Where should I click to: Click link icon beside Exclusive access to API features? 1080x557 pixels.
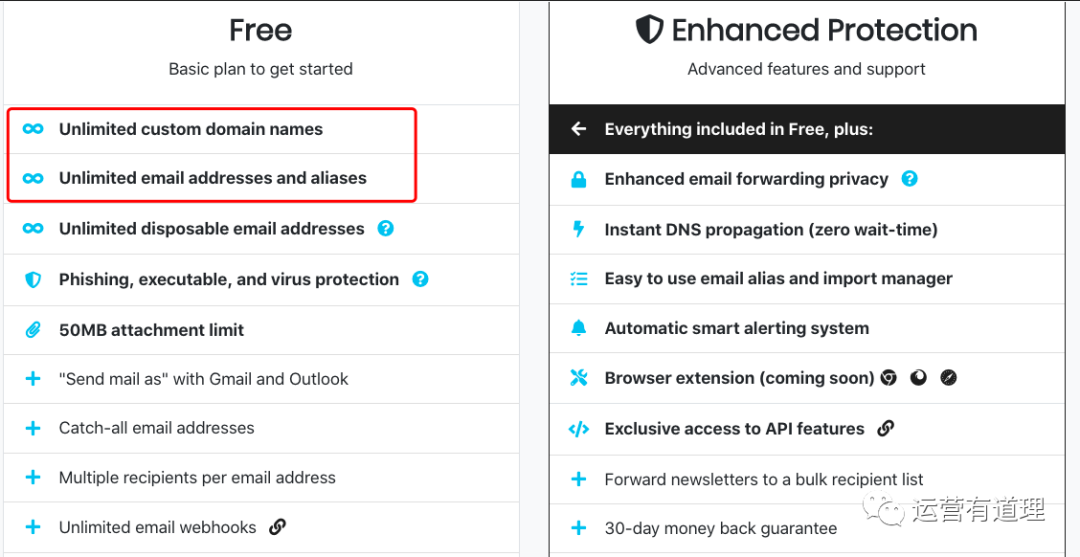885,428
